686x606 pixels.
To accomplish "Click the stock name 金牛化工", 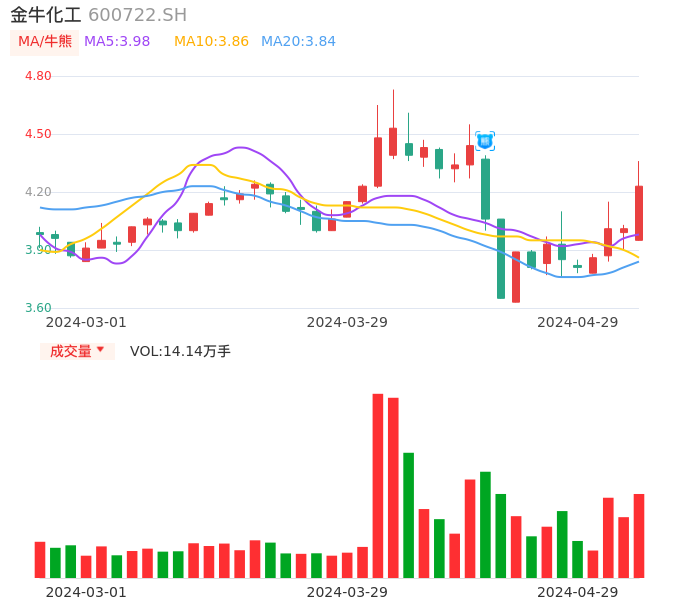I will pyautogui.click(x=45, y=15).
